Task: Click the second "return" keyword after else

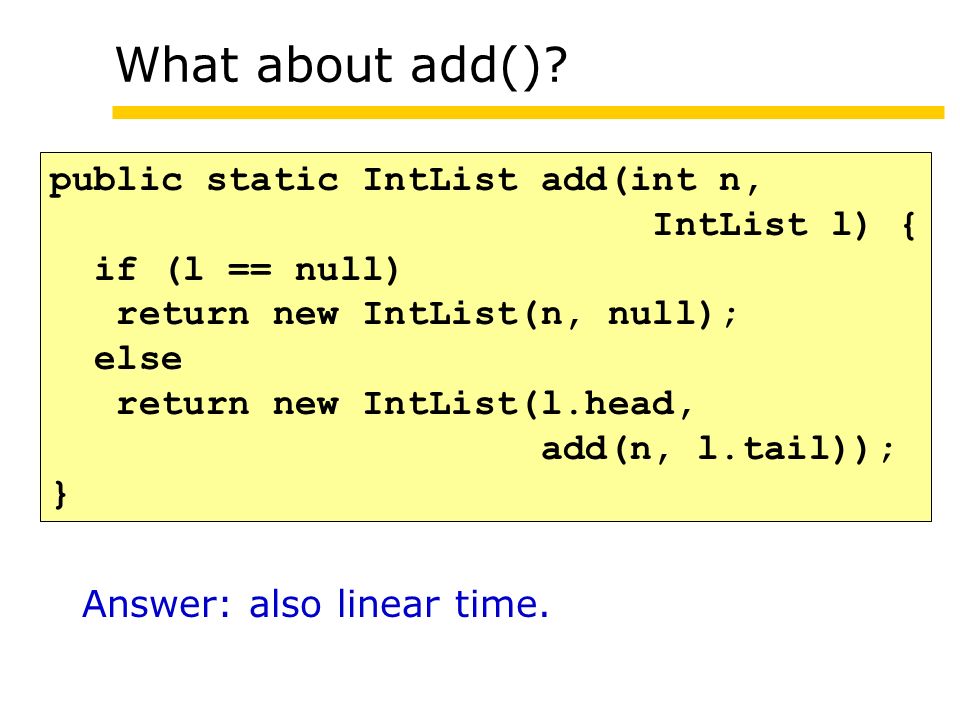Action: [182, 405]
